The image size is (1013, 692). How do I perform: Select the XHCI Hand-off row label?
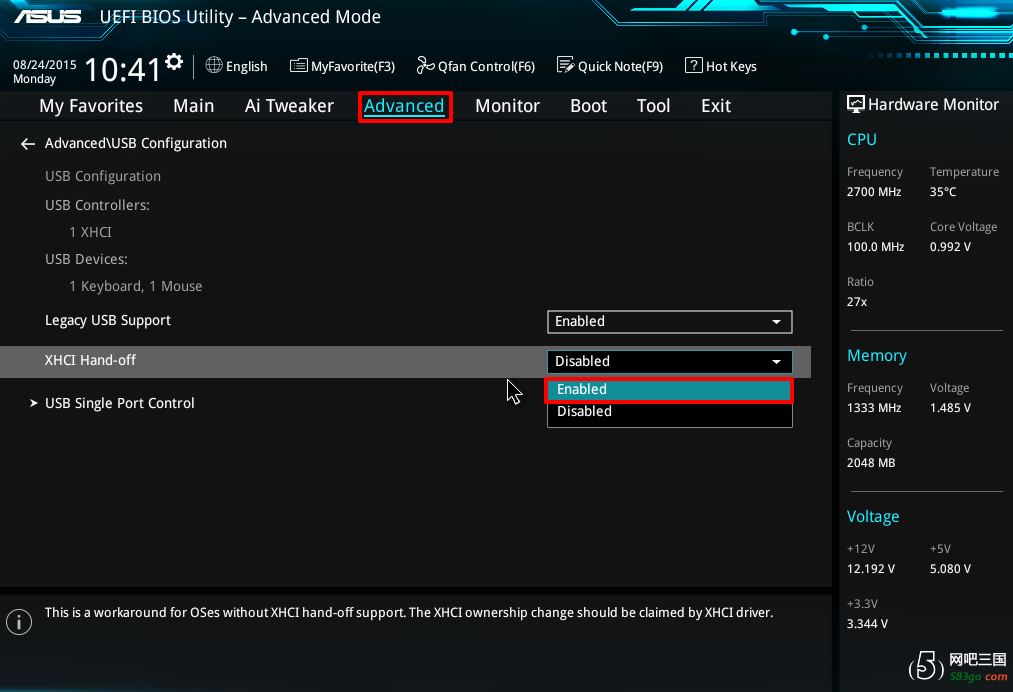[x=90, y=361]
